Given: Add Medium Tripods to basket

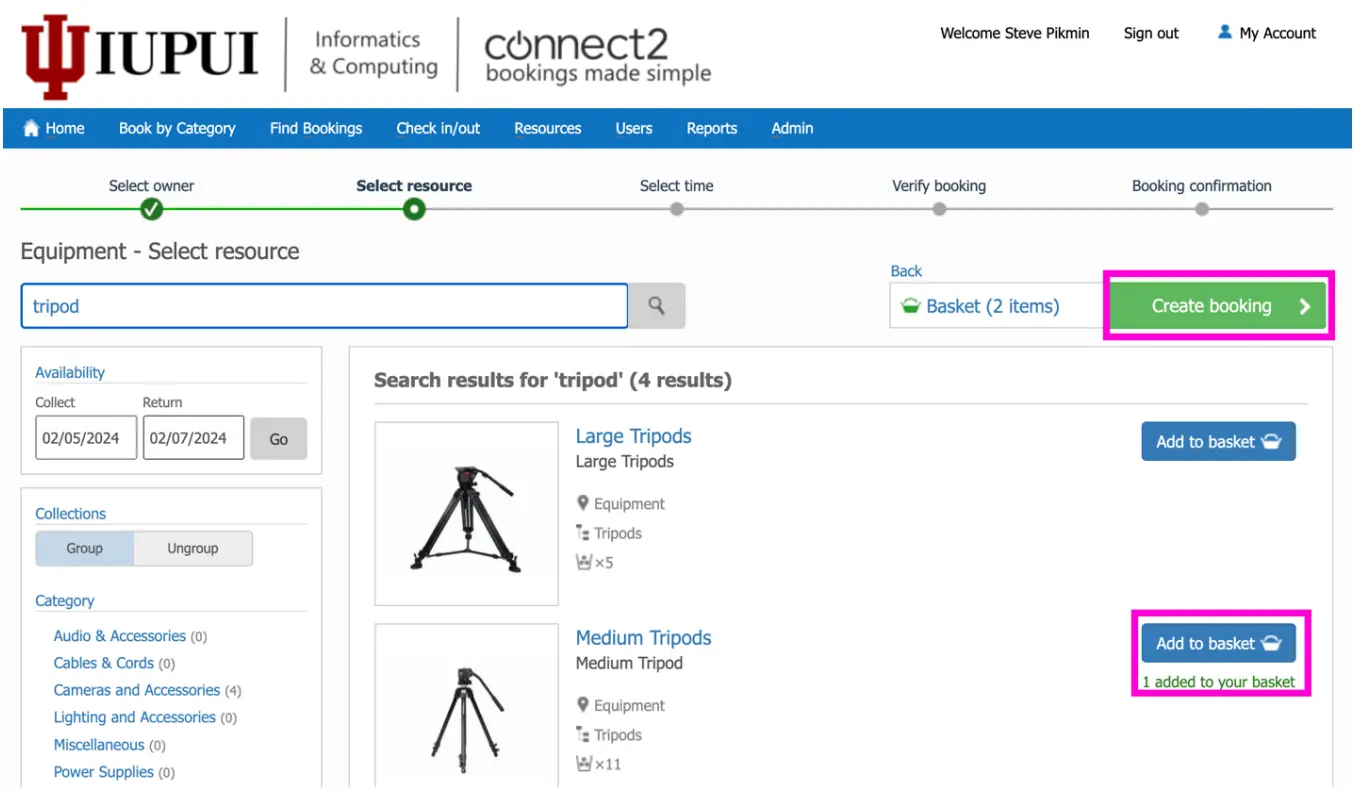Looking at the screenshot, I should point(1218,643).
